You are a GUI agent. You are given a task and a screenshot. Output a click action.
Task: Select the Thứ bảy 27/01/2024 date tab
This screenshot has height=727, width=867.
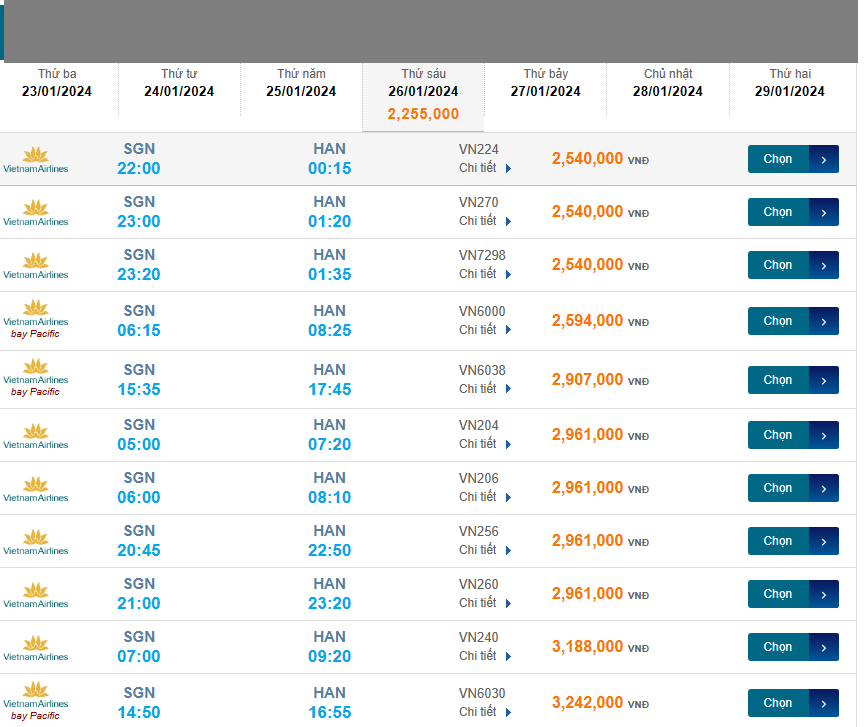pos(546,83)
